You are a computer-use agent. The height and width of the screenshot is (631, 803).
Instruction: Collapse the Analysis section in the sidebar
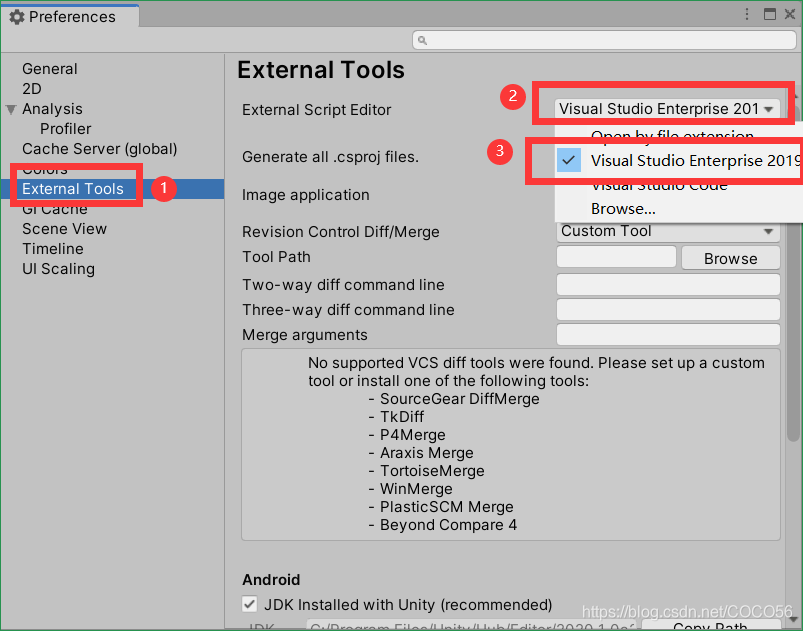(10, 108)
